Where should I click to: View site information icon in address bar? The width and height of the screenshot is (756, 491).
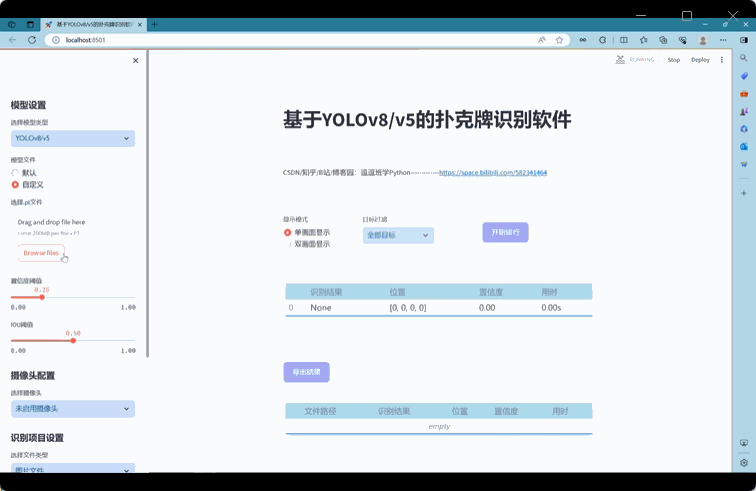(x=56, y=40)
